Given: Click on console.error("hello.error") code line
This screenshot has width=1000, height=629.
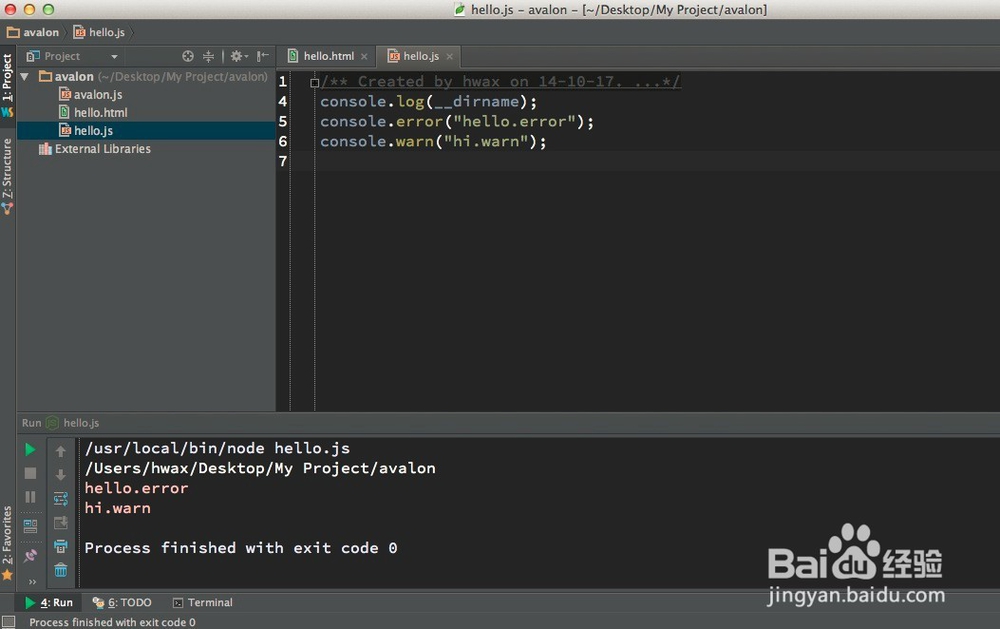Looking at the screenshot, I should point(457,121).
